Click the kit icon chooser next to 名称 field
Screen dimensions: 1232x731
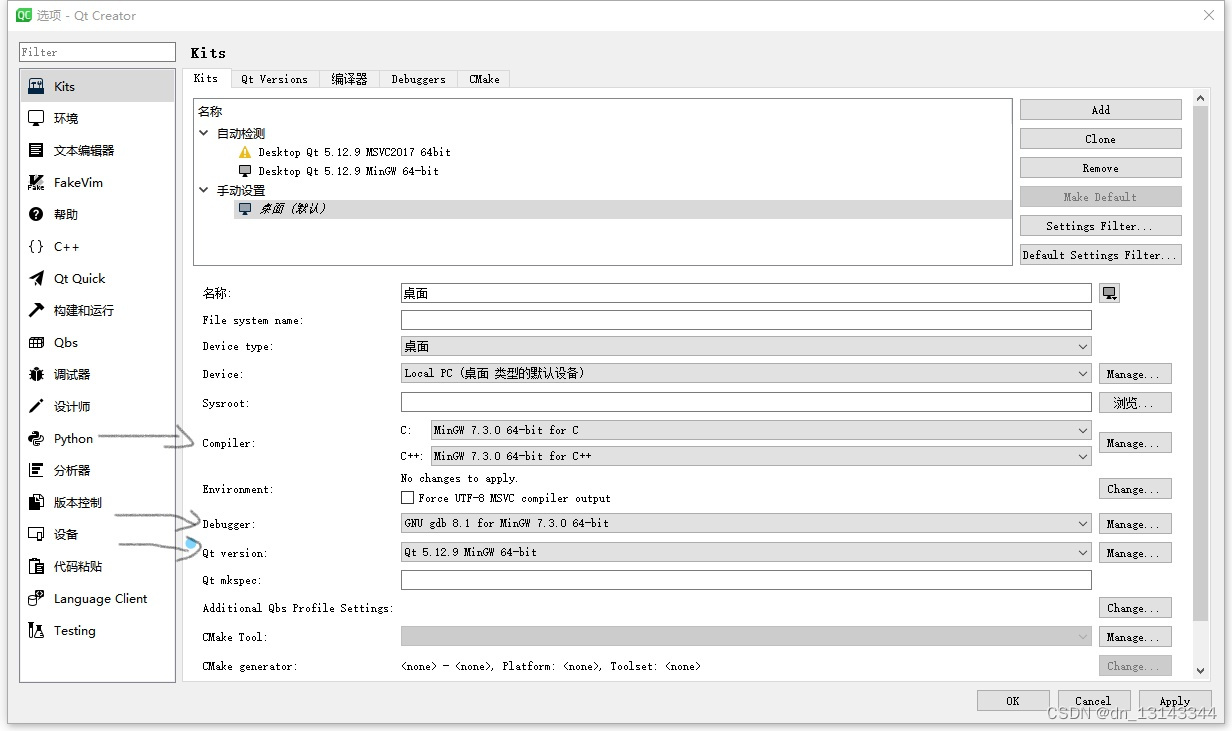(1109, 293)
